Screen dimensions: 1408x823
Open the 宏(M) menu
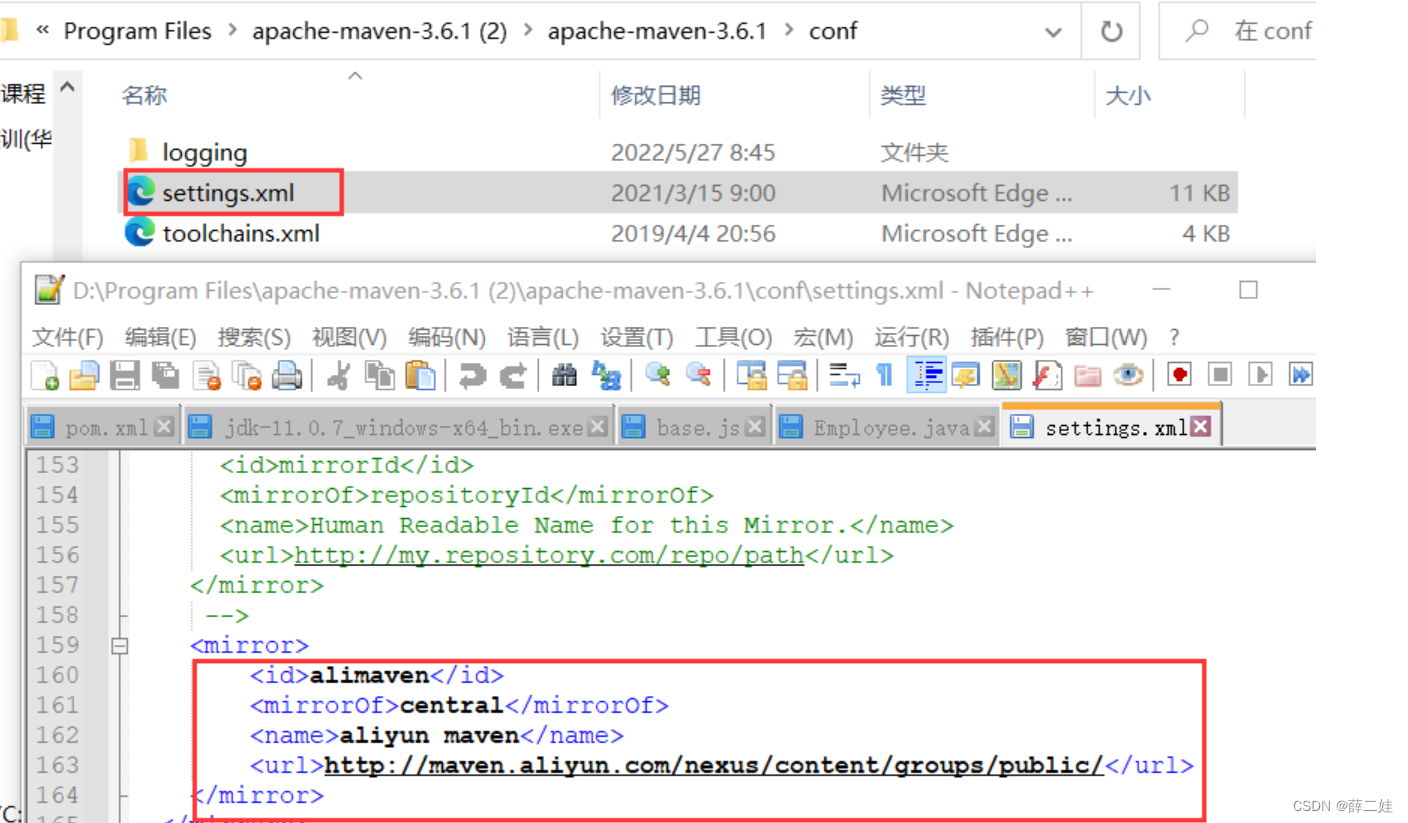pos(823,337)
